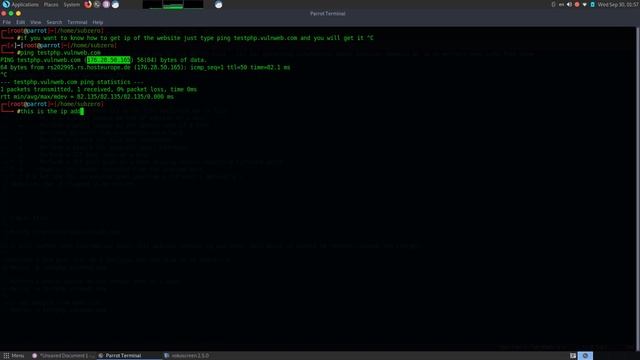Click the highlighted IP address 176.28.50.165
The width and height of the screenshot is (640, 360).
(109, 60)
